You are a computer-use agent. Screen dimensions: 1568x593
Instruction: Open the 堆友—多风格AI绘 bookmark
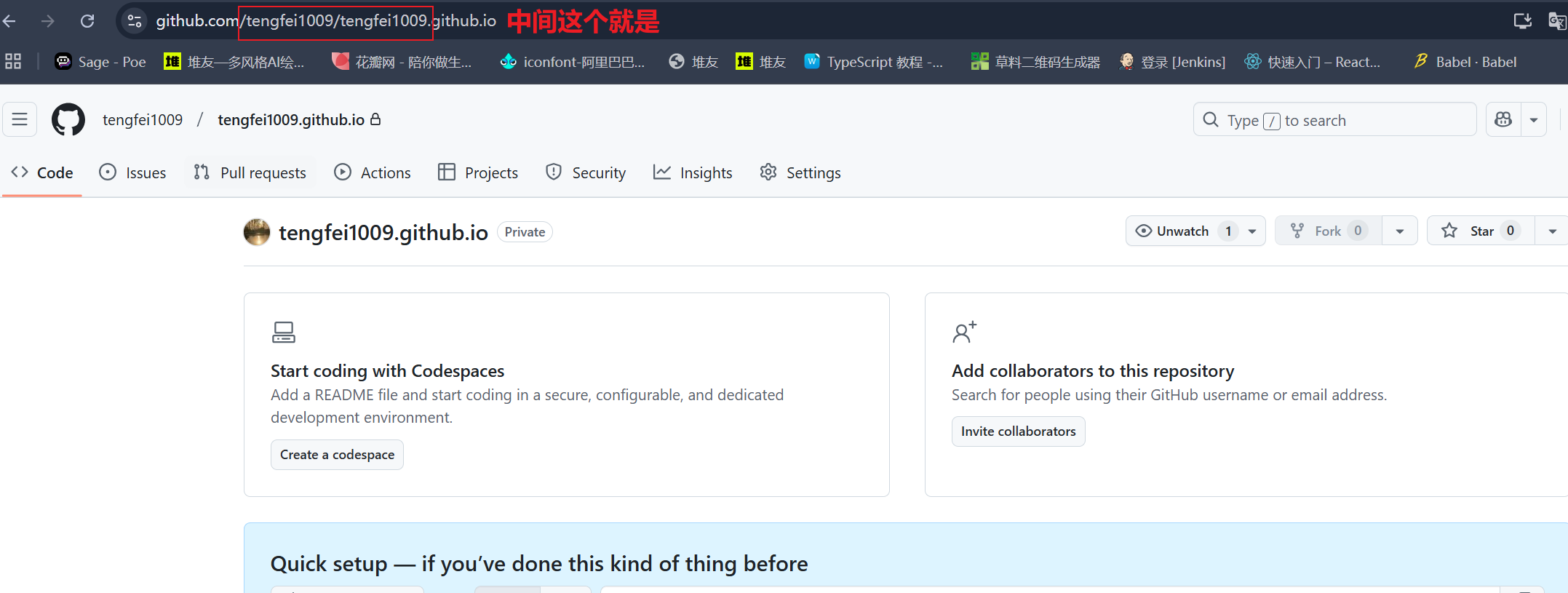(x=234, y=62)
